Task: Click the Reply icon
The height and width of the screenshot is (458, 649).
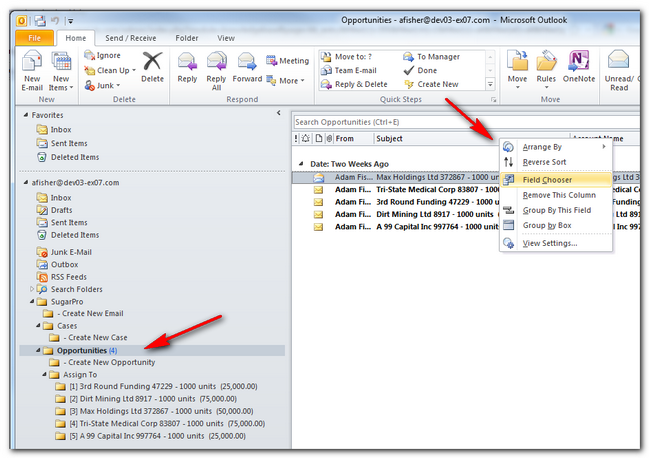Action: (x=187, y=62)
